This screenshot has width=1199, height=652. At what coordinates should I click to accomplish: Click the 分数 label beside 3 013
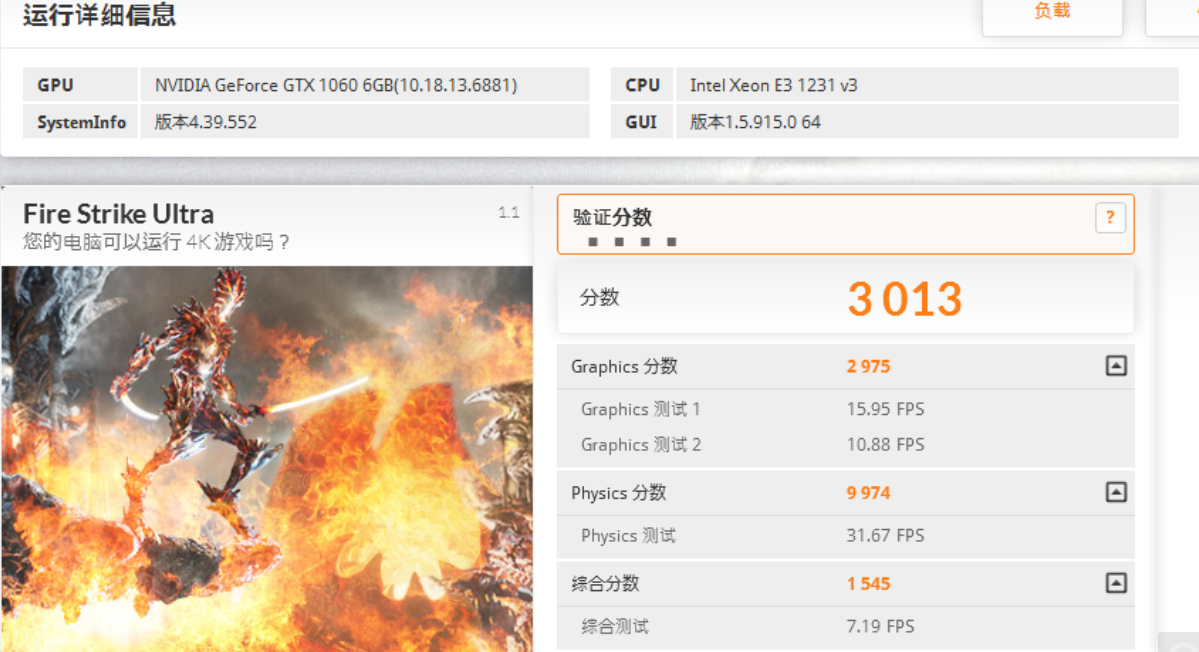[x=600, y=298]
